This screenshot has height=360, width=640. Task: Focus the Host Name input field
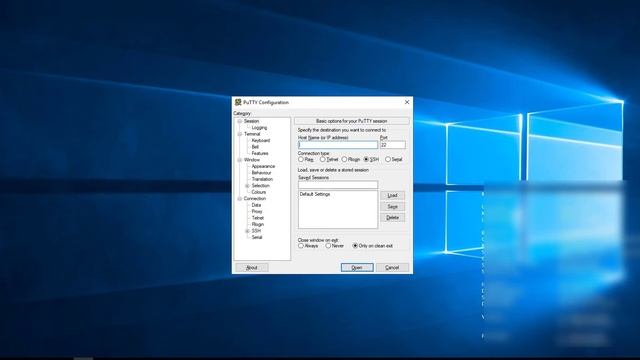point(338,145)
